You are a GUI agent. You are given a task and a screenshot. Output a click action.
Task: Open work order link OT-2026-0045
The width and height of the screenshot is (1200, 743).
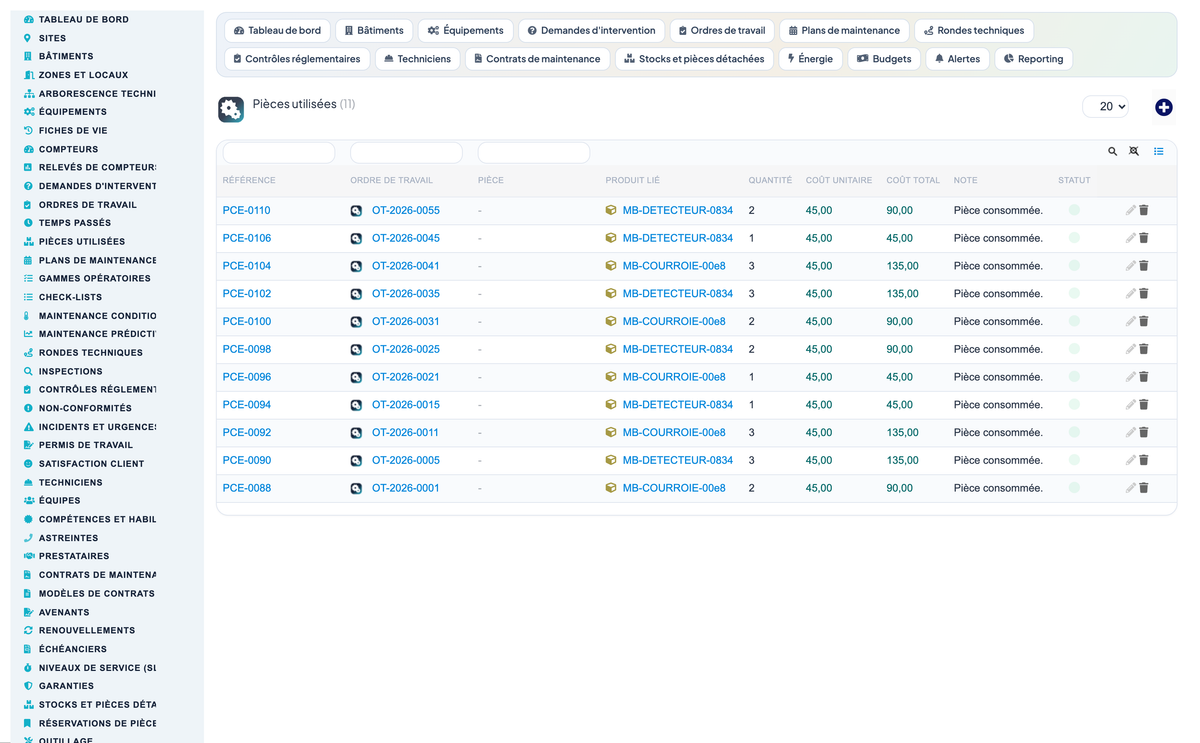(406, 238)
